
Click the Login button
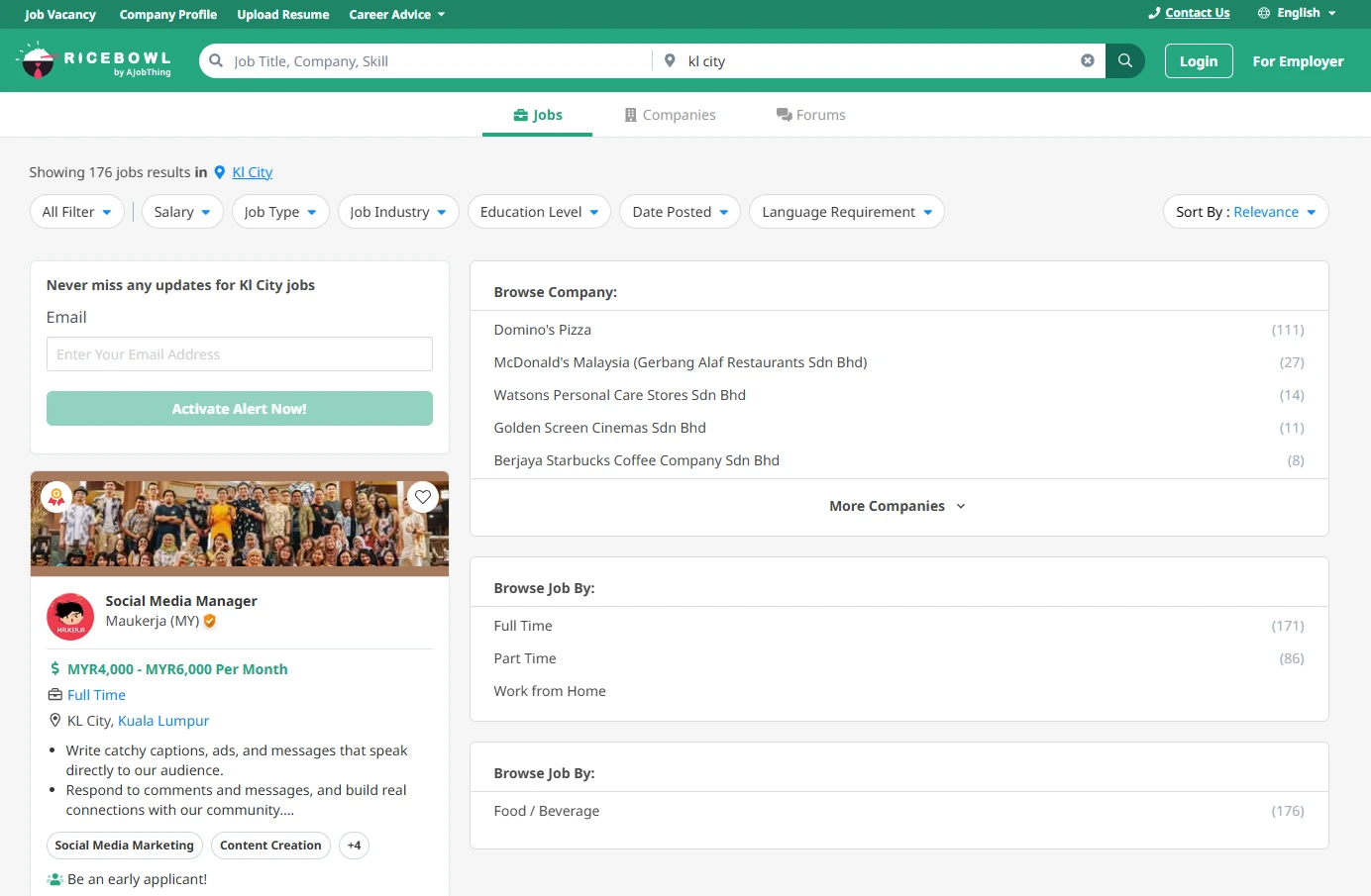click(x=1199, y=60)
